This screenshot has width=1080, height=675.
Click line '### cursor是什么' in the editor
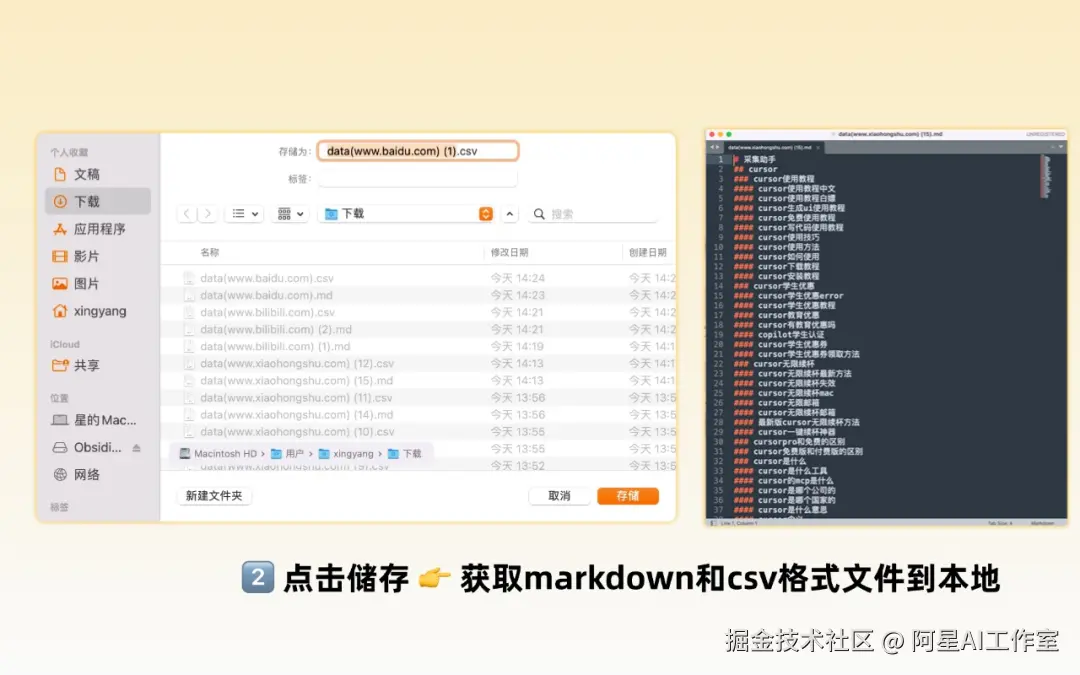click(x=769, y=461)
